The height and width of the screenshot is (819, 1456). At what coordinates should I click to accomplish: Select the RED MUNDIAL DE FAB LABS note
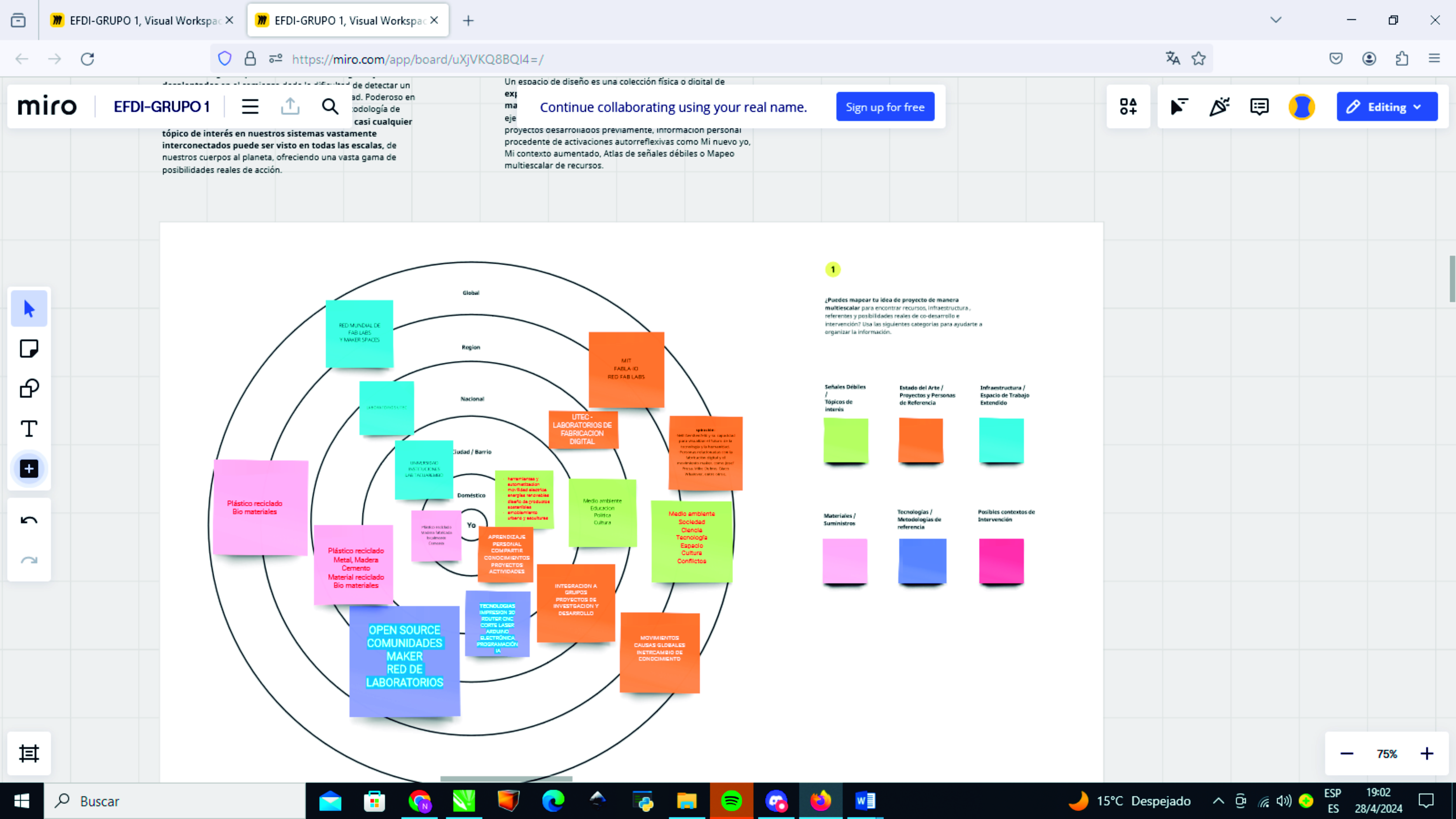(x=360, y=334)
